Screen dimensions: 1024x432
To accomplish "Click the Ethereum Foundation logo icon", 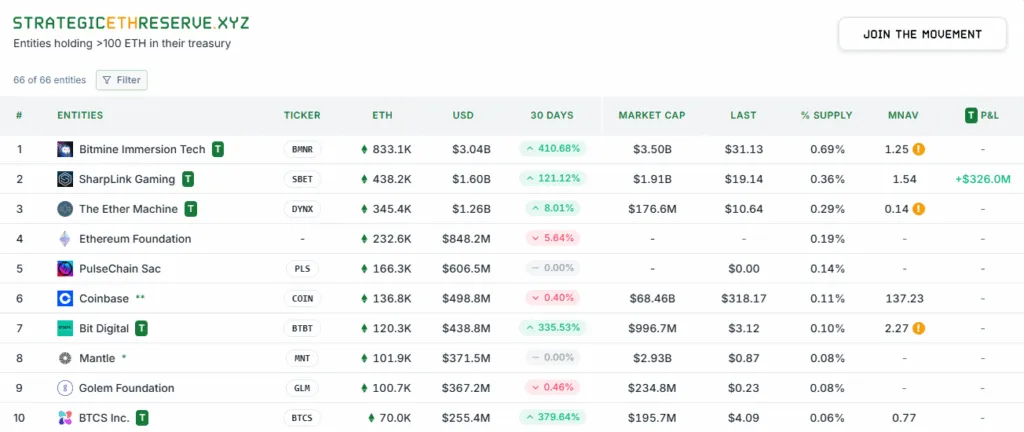I will pos(65,239).
